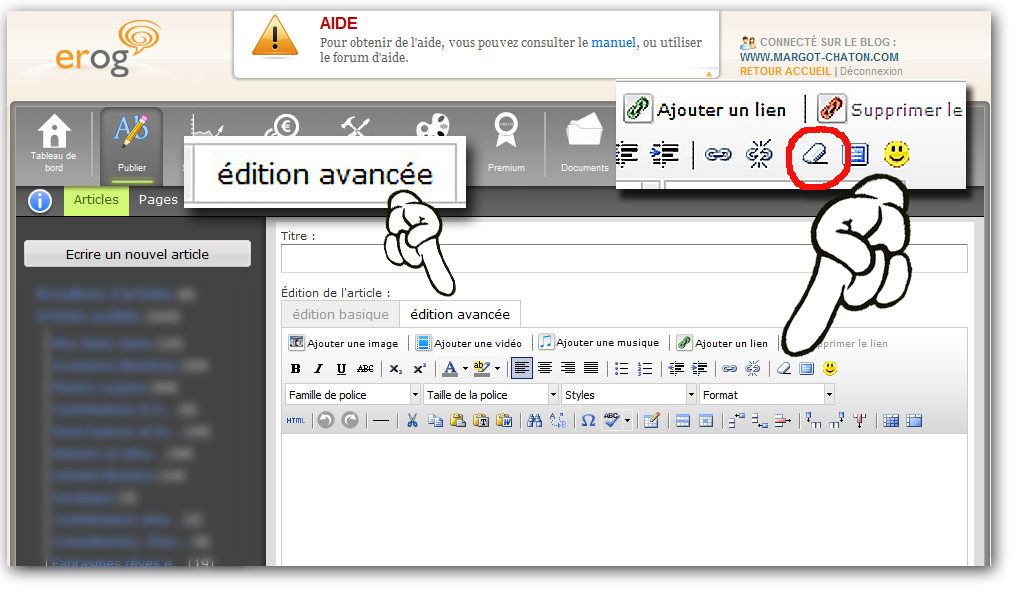Screen dimensions: 1025x603
Task: Toggle align left
Action: coord(522,368)
